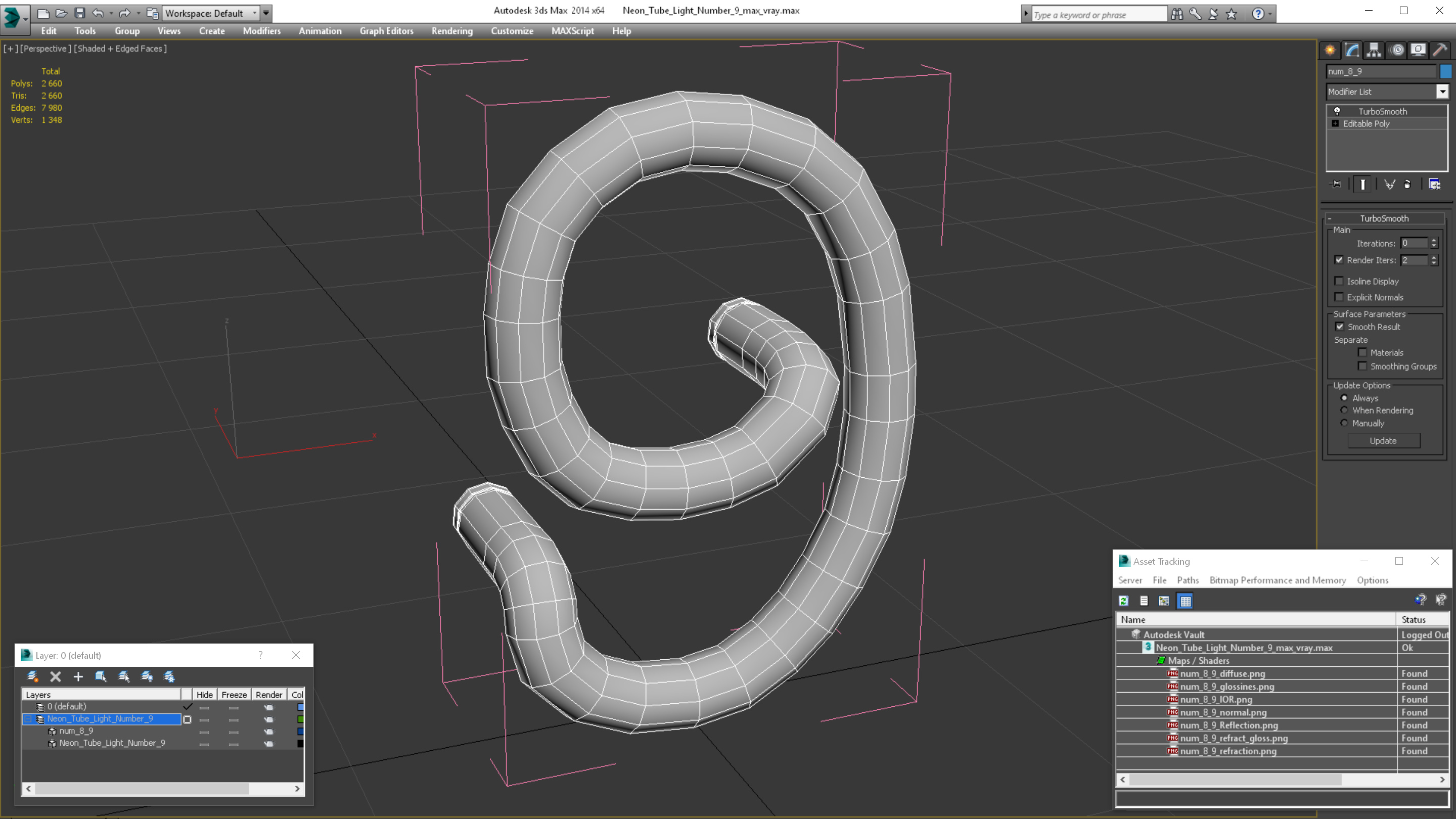Click the binoculars search icon
Viewport: 1456px width, 819px height.
point(1177,14)
